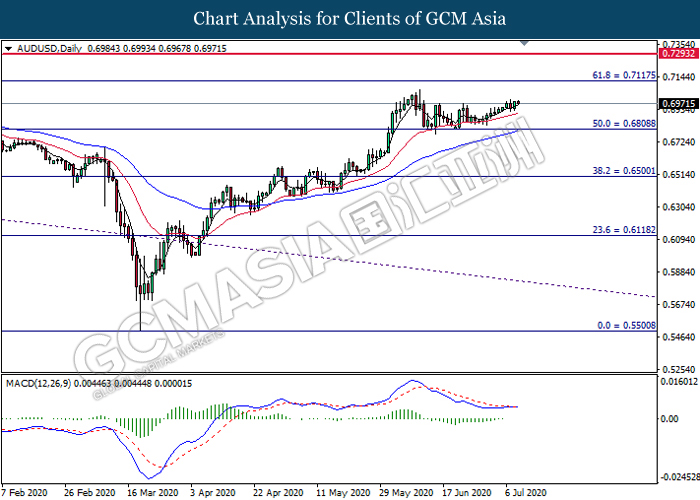This screenshot has width=700, height=500.
Task: Select the 50.0 = 0.68088 Fibonacci label
Action: click(624, 123)
